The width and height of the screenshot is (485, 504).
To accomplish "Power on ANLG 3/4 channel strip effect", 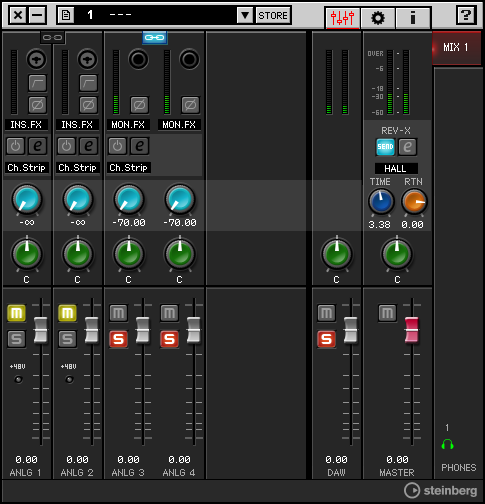I will (117, 146).
